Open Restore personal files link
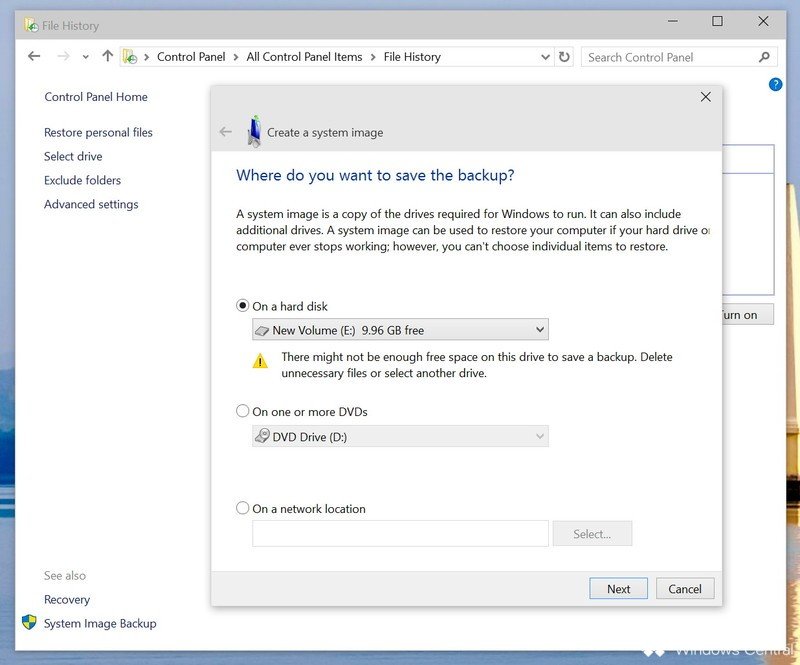This screenshot has height=665, width=800. click(98, 133)
